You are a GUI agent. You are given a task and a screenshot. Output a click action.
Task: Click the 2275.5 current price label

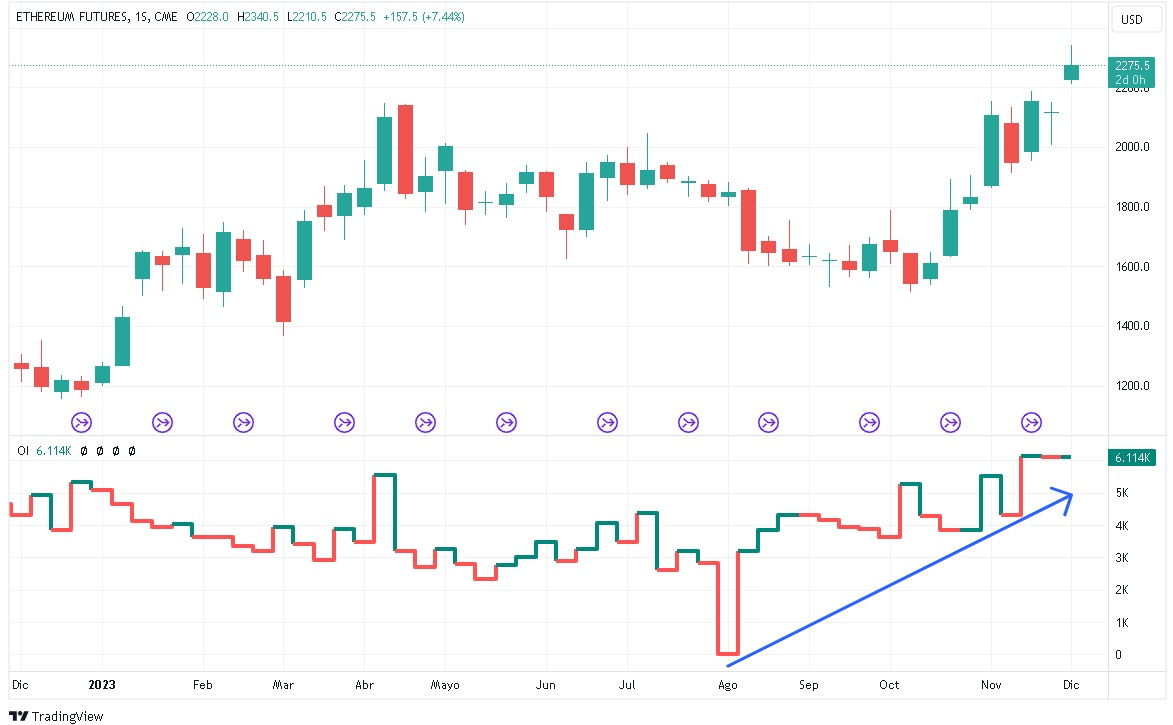[x=1131, y=65]
